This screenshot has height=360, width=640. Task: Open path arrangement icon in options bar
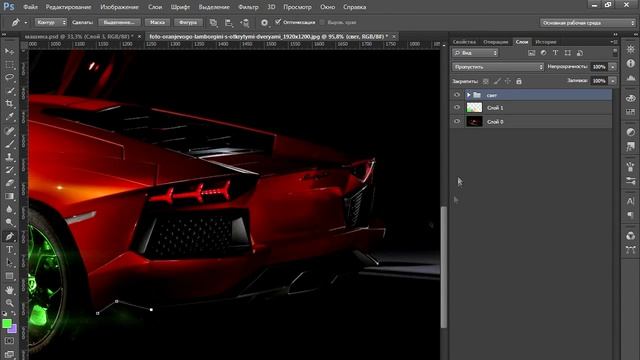pos(245,23)
